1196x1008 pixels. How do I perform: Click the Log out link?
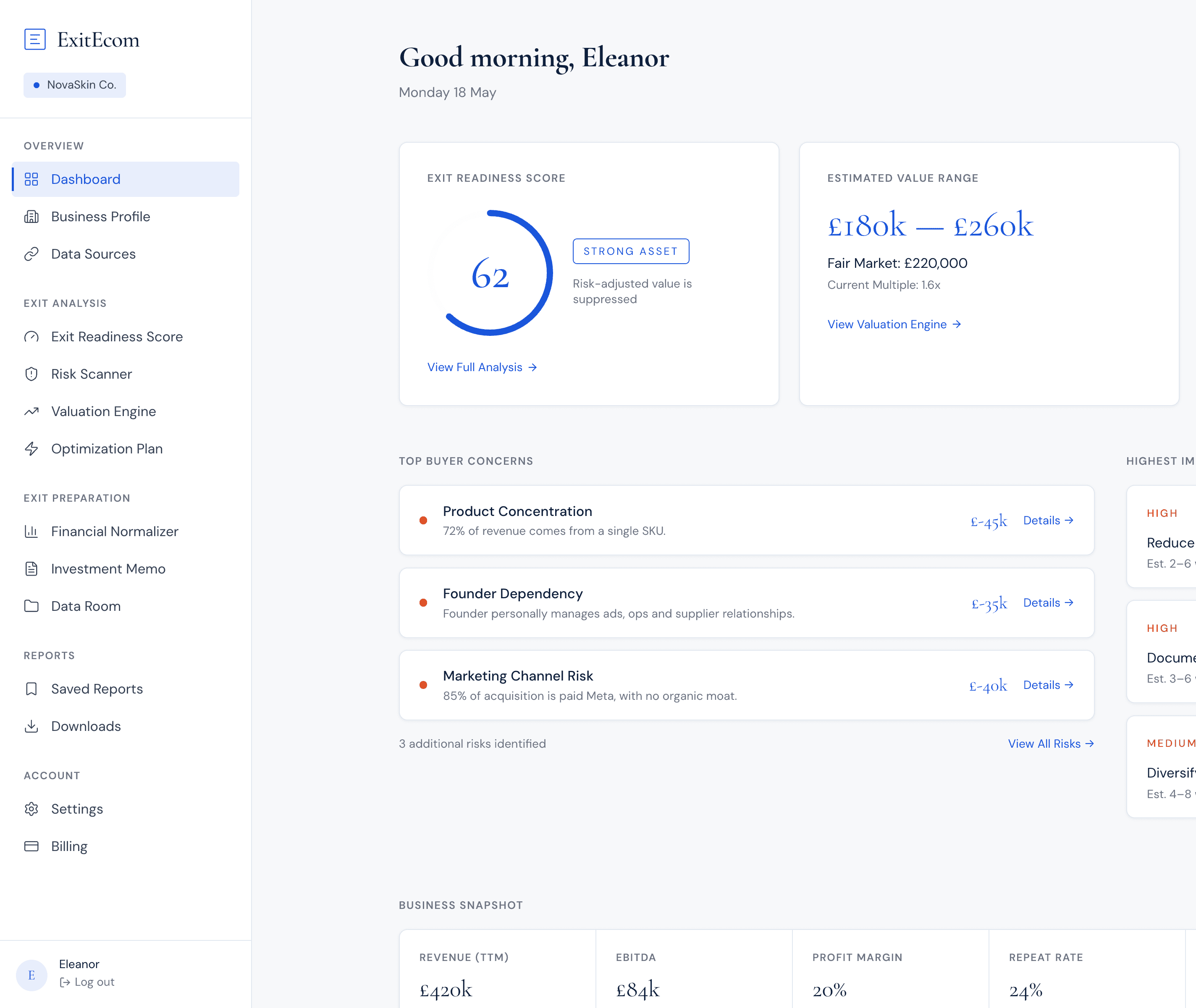[x=87, y=982]
